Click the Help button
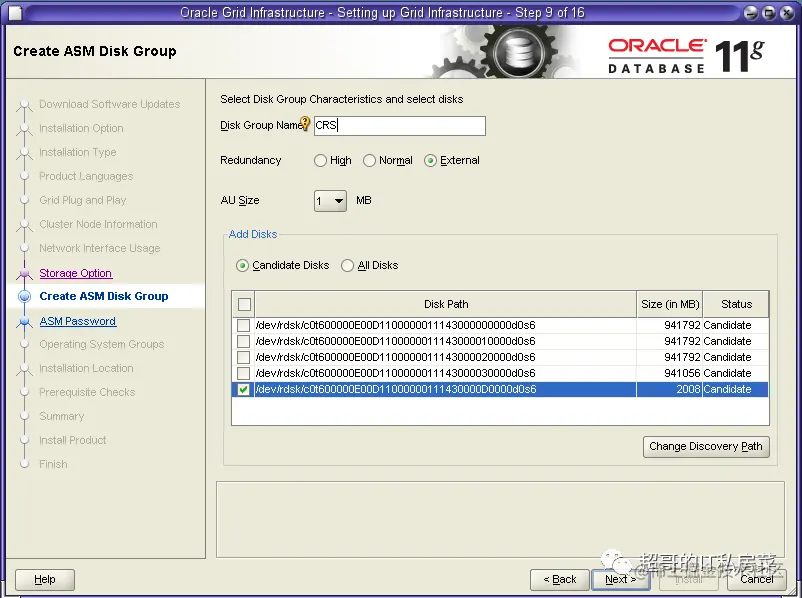Screen dimensions: 802x598 [x=45, y=580]
